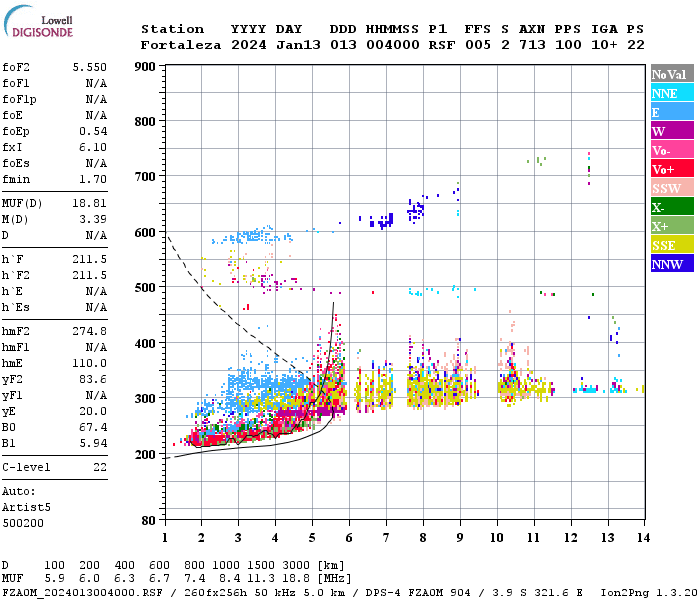Click the B0 value 67.4
Screen dimensions: 700x600
click(x=93, y=427)
